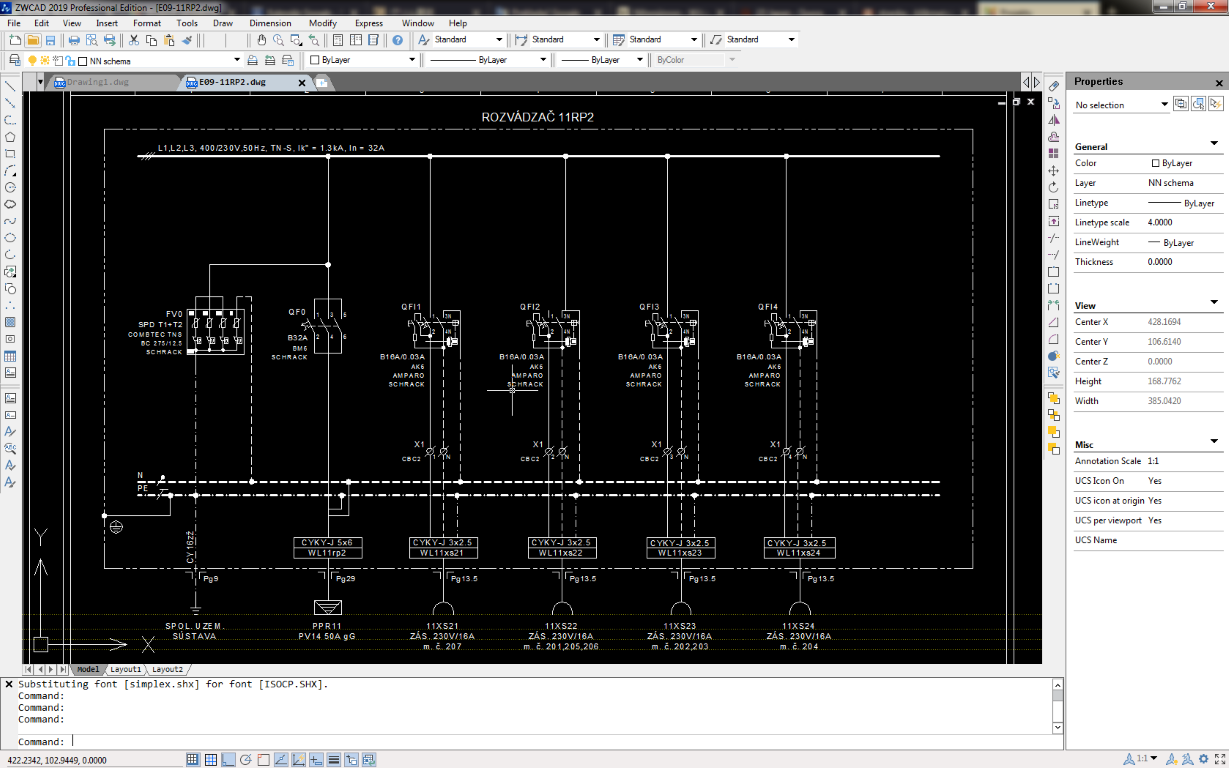
Task: Open the Express menu
Action: (x=369, y=23)
